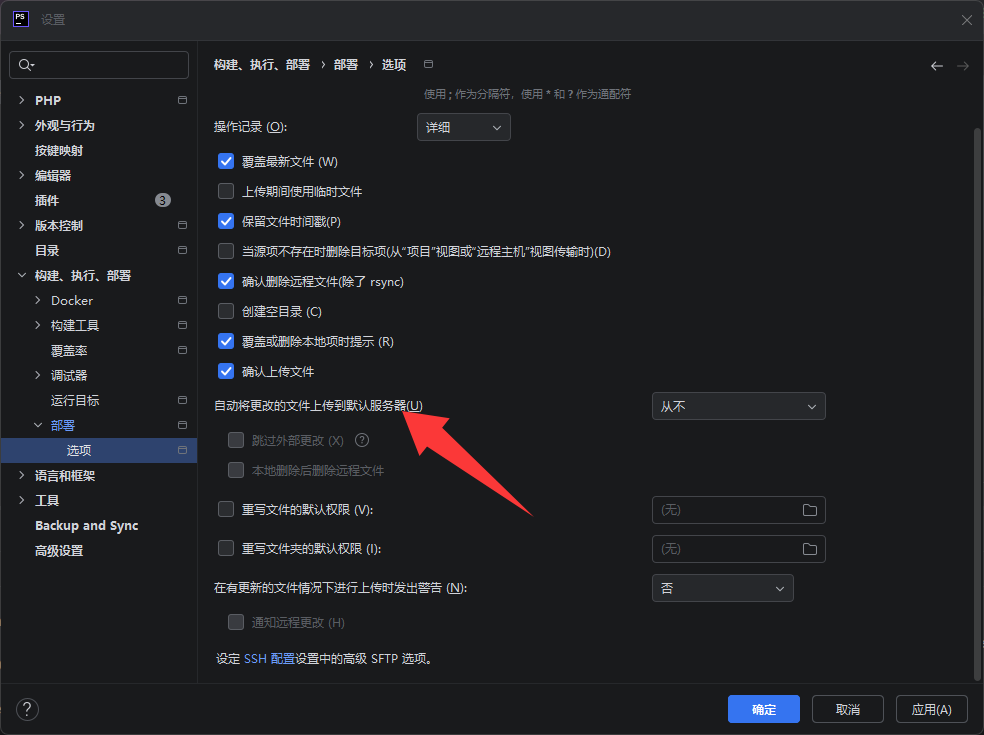
Task: Toggle 创建空目录 checkbox
Action: [x=226, y=311]
